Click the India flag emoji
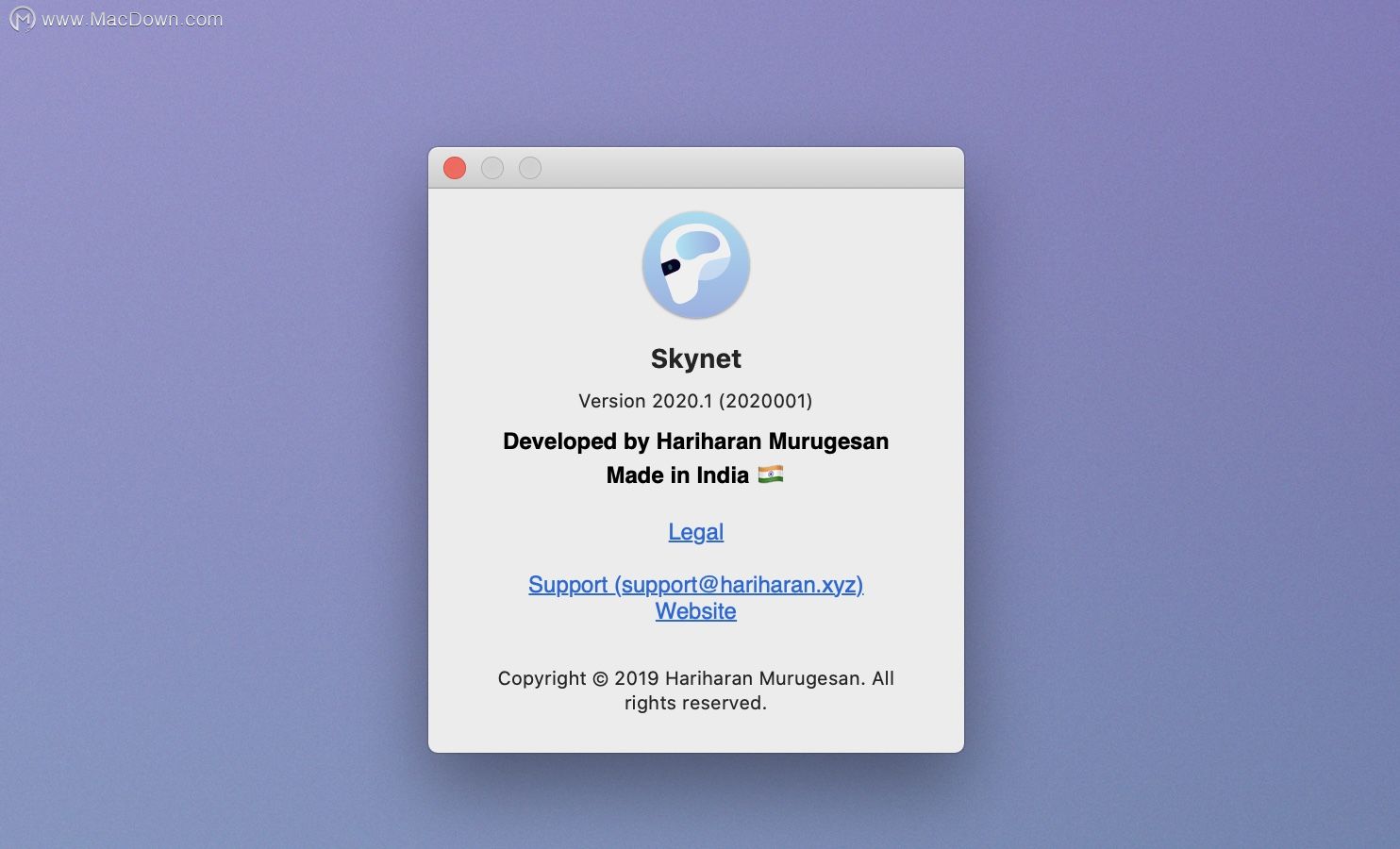Viewport: 1400px width, 849px height. click(771, 474)
